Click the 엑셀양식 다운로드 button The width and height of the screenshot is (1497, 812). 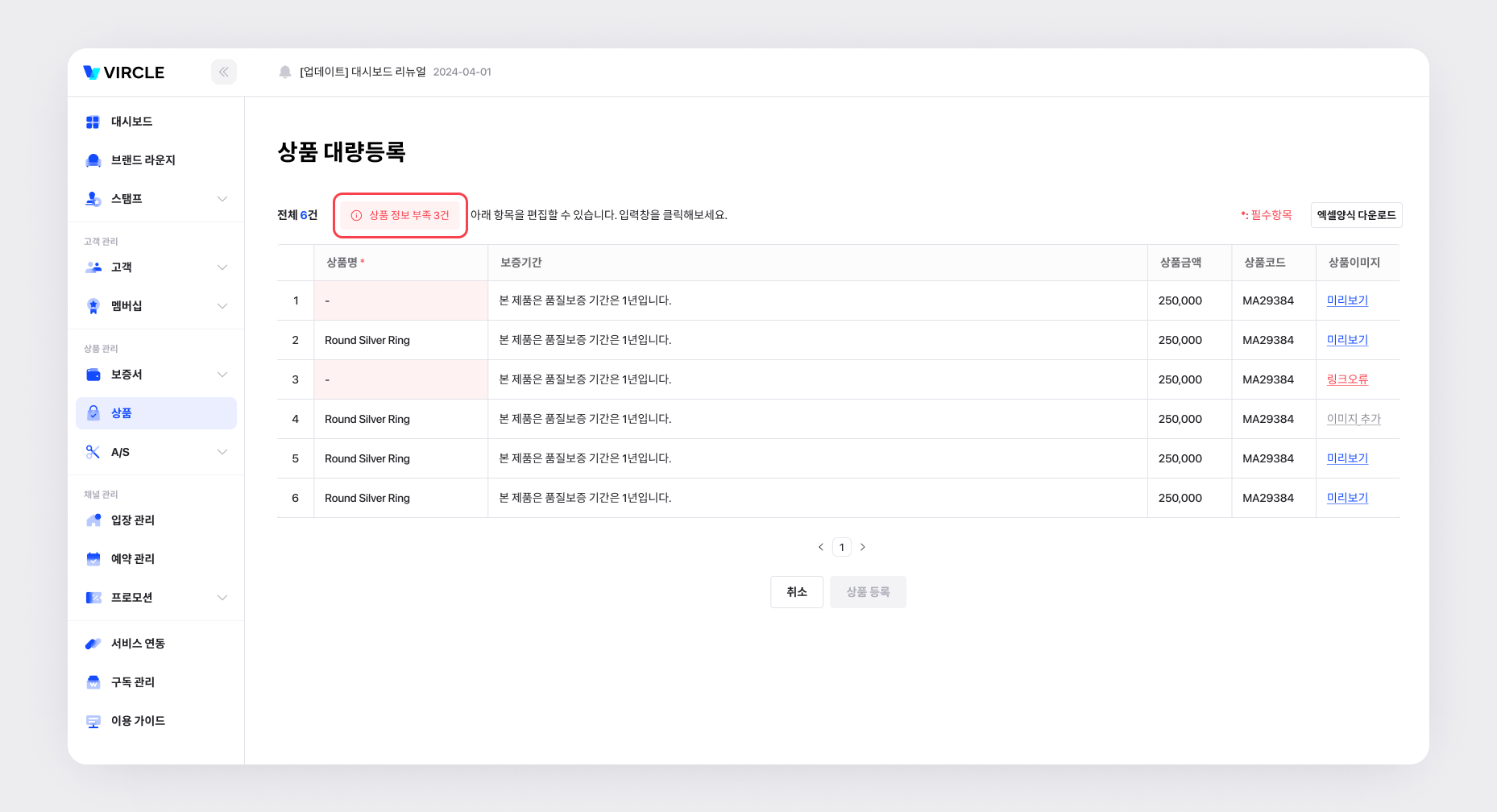(1357, 215)
